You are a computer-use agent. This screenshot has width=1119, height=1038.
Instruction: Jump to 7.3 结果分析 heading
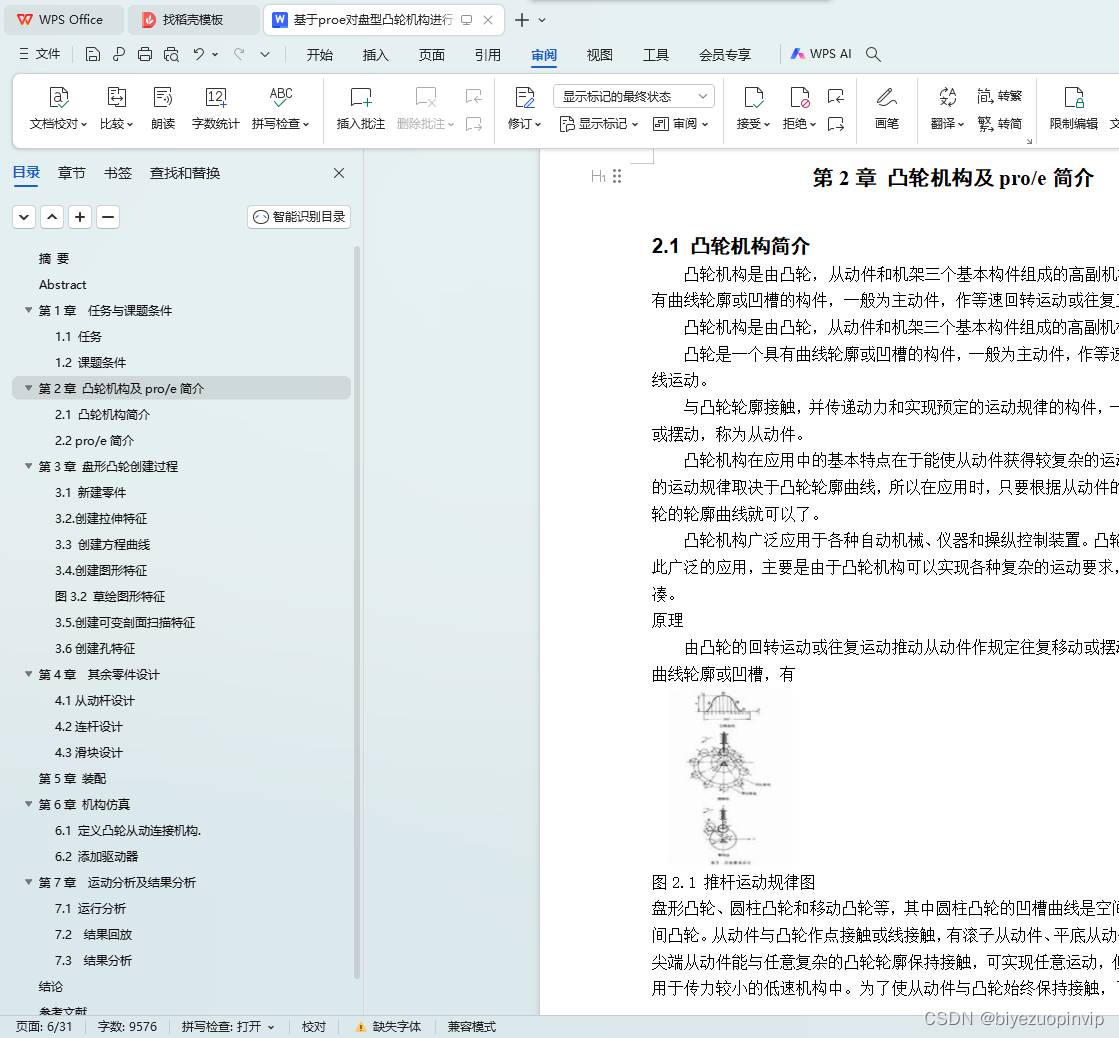93,960
